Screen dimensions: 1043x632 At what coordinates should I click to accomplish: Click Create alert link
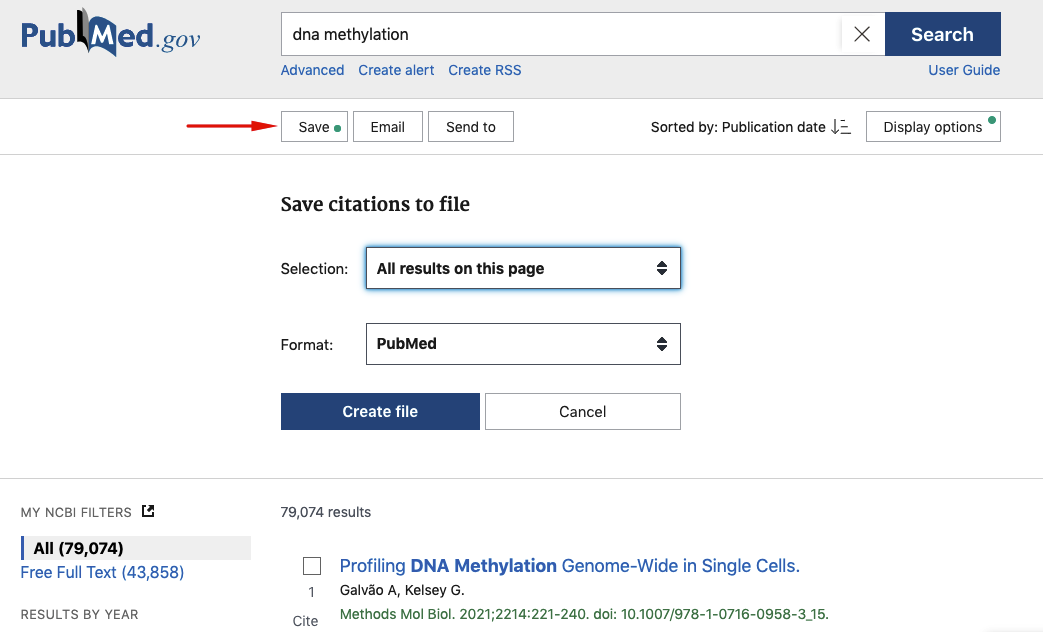point(396,70)
